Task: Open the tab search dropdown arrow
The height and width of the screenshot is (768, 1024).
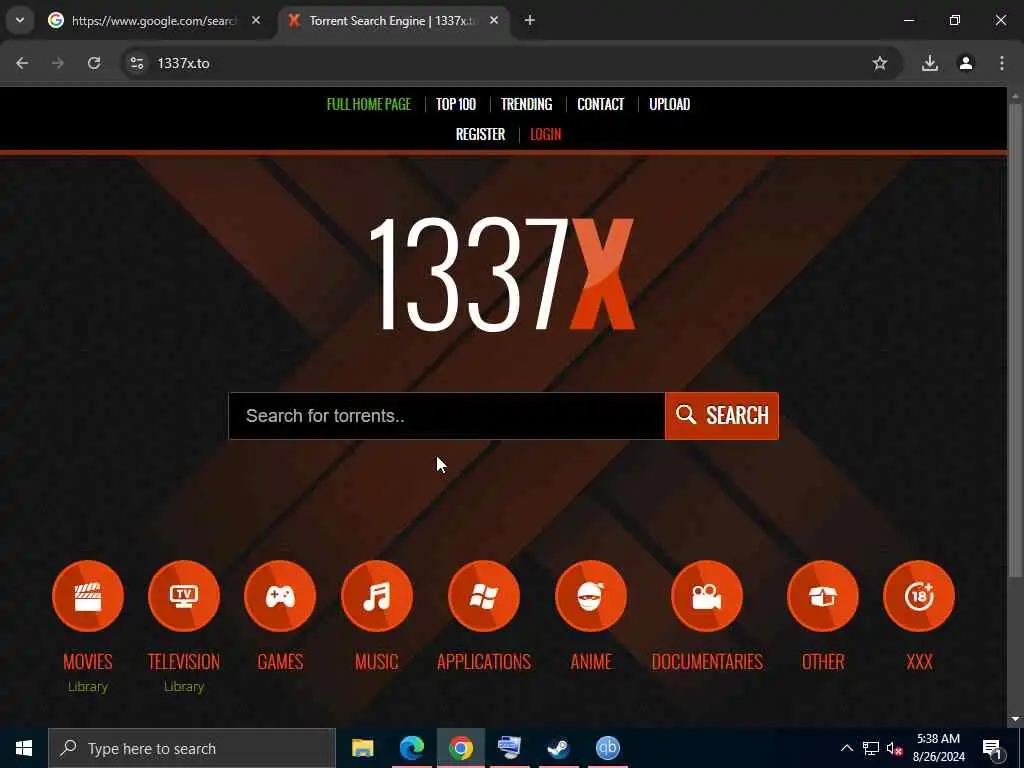Action: (x=20, y=20)
